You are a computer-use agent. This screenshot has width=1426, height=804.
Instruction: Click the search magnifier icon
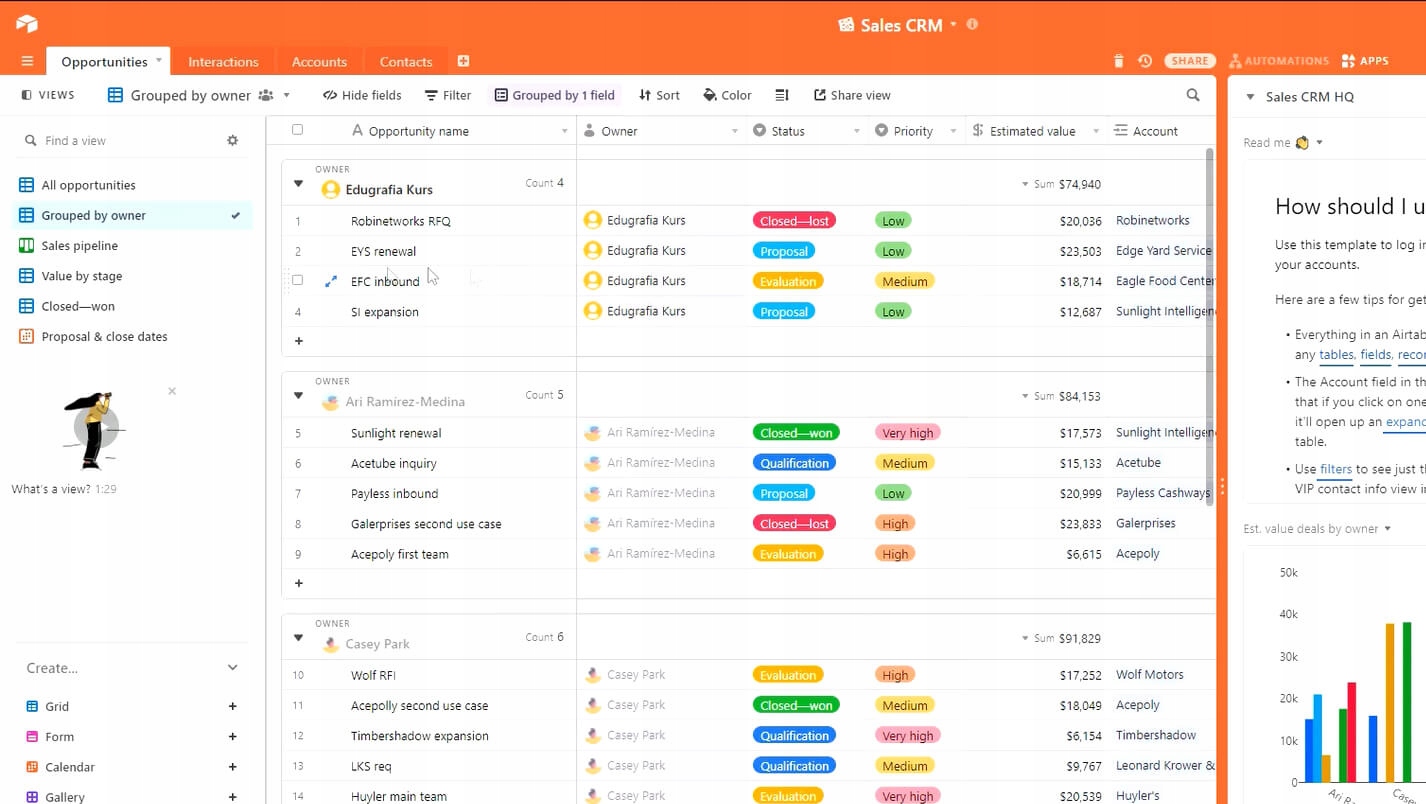pyautogui.click(x=1193, y=95)
